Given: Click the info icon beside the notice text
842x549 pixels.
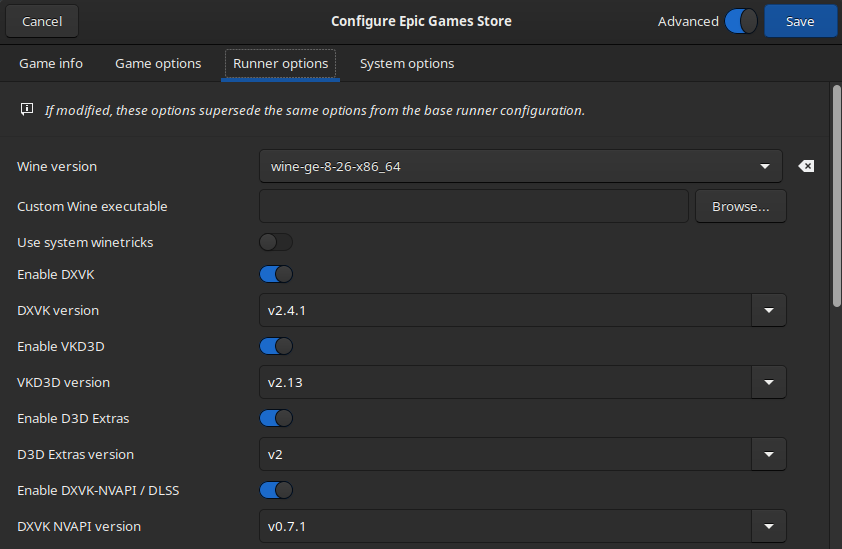Looking at the screenshot, I should tap(27, 110).
